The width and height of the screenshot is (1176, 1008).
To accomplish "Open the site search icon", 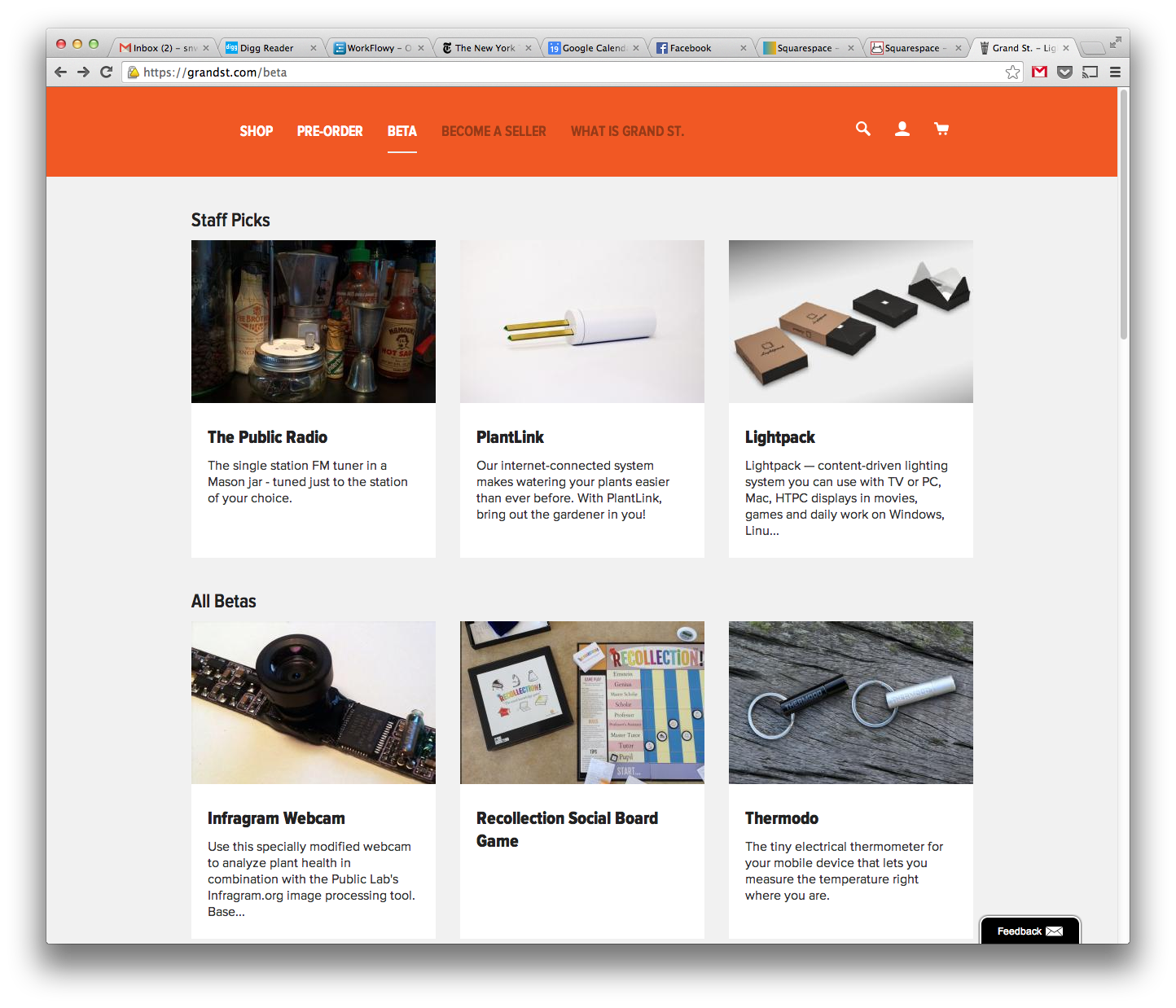I will point(863,129).
